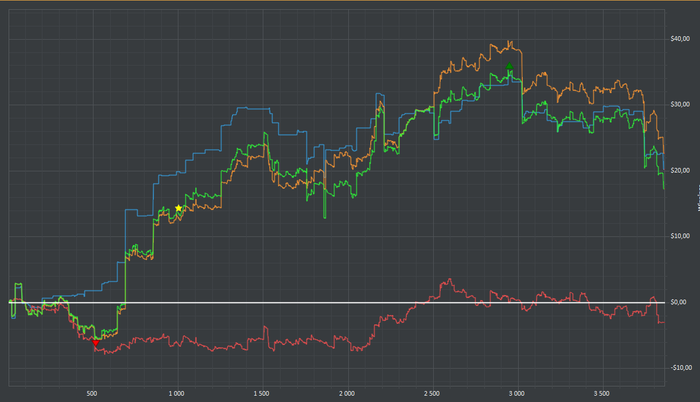Image resolution: width=700 pixels, height=402 pixels.
Task: Click the yellow star marker on the graph
Action: pyautogui.click(x=179, y=208)
